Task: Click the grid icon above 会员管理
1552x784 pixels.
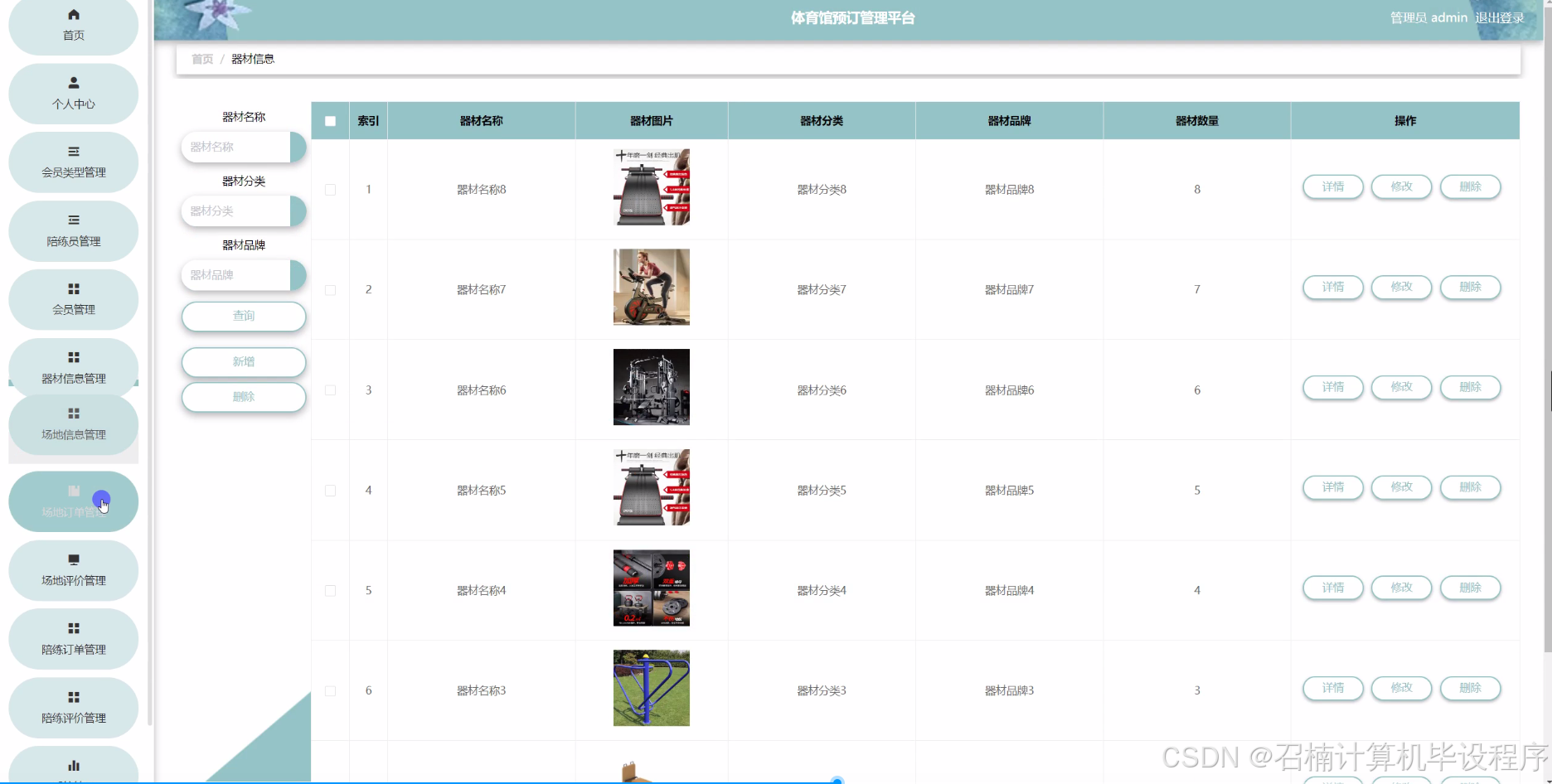Action: 74,289
